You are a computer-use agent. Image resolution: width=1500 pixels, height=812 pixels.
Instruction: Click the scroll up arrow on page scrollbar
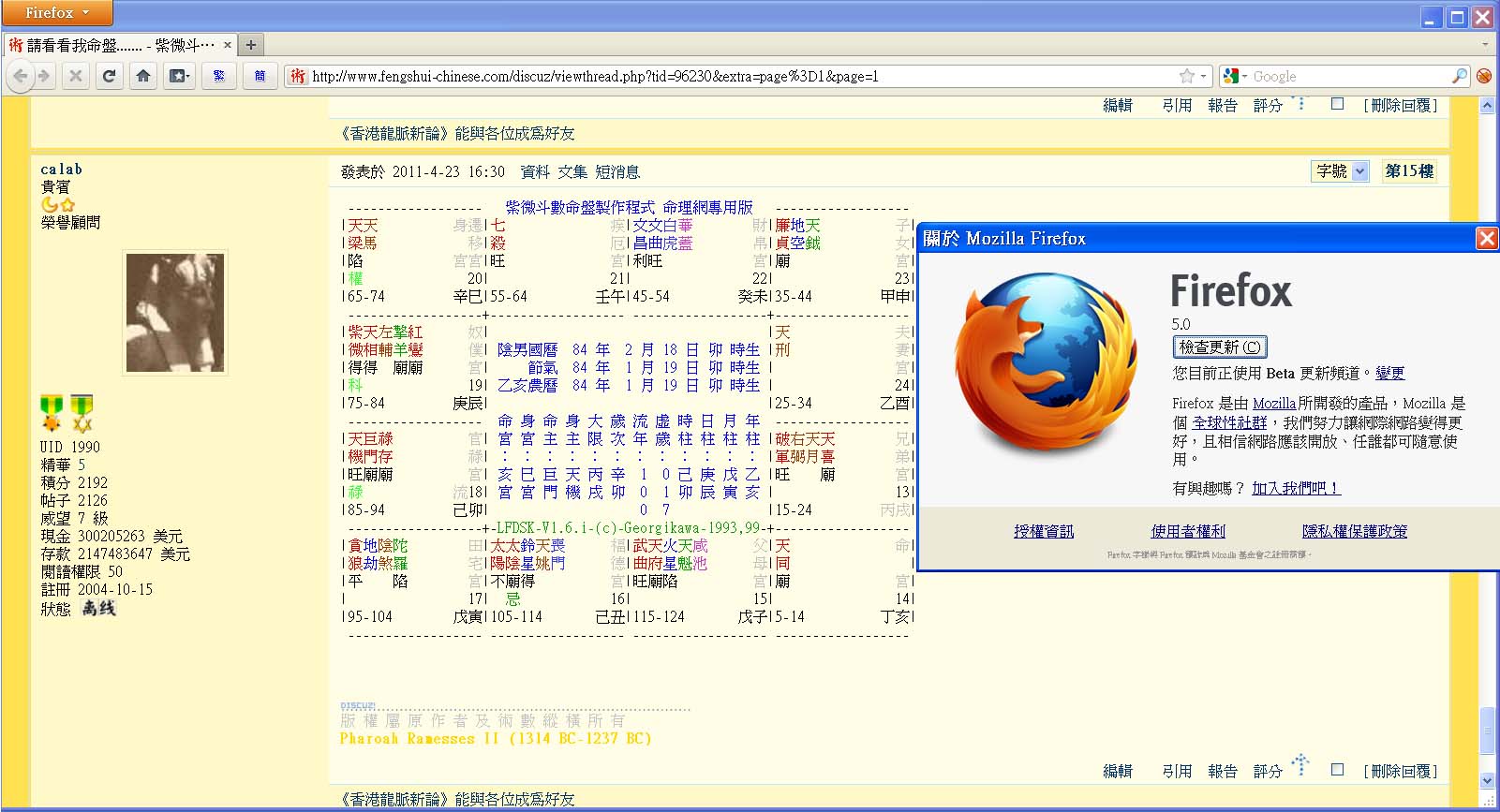pos(1487,106)
